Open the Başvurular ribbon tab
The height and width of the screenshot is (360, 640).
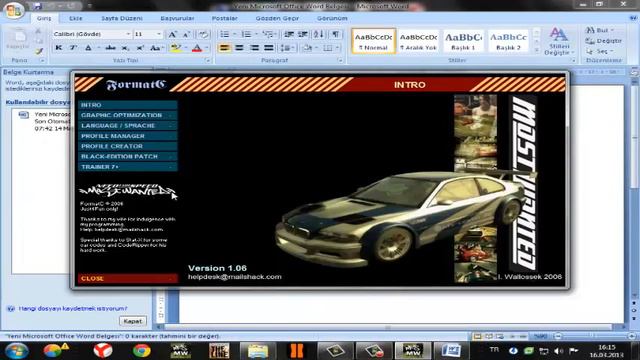(x=177, y=18)
